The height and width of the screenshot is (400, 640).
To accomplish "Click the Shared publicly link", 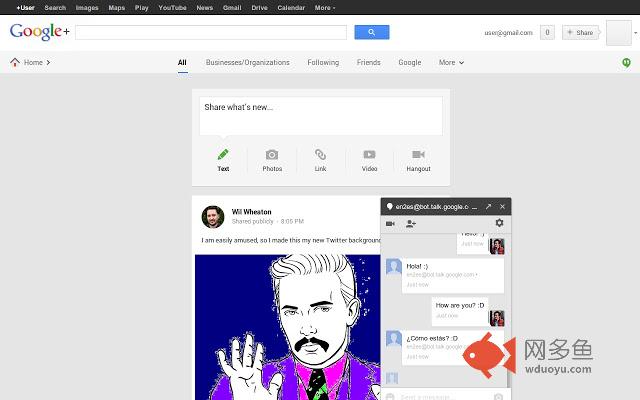I will [x=252, y=221].
